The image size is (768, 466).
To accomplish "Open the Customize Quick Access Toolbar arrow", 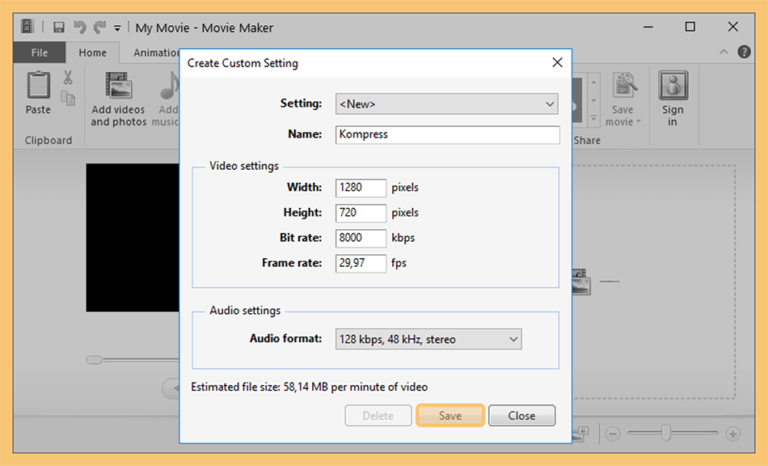I will point(117,28).
